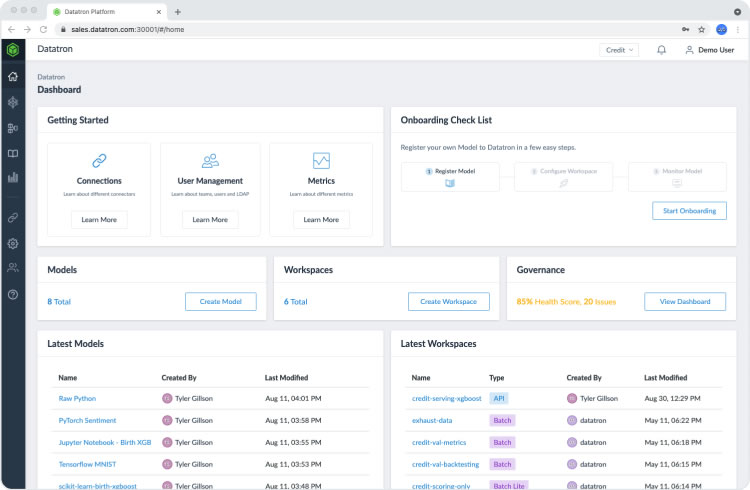The width and height of the screenshot is (750, 490).
Task: Open the Home icon in sidebar
Action: (13, 77)
